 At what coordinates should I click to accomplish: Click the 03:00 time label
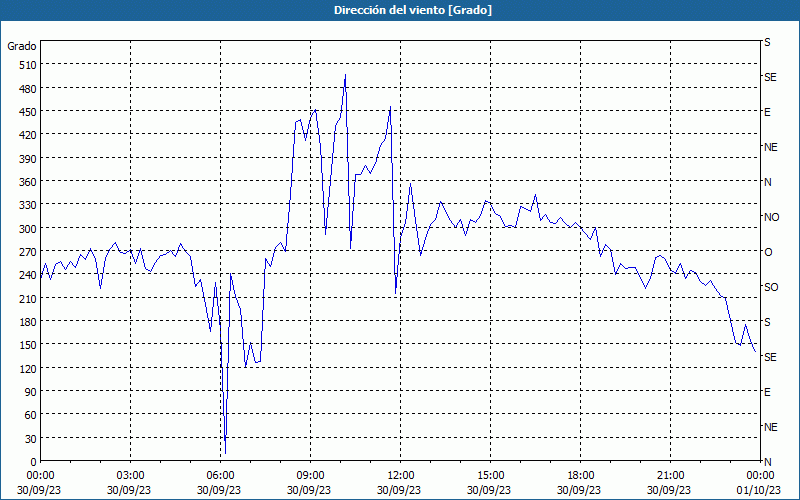(x=131, y=476)
